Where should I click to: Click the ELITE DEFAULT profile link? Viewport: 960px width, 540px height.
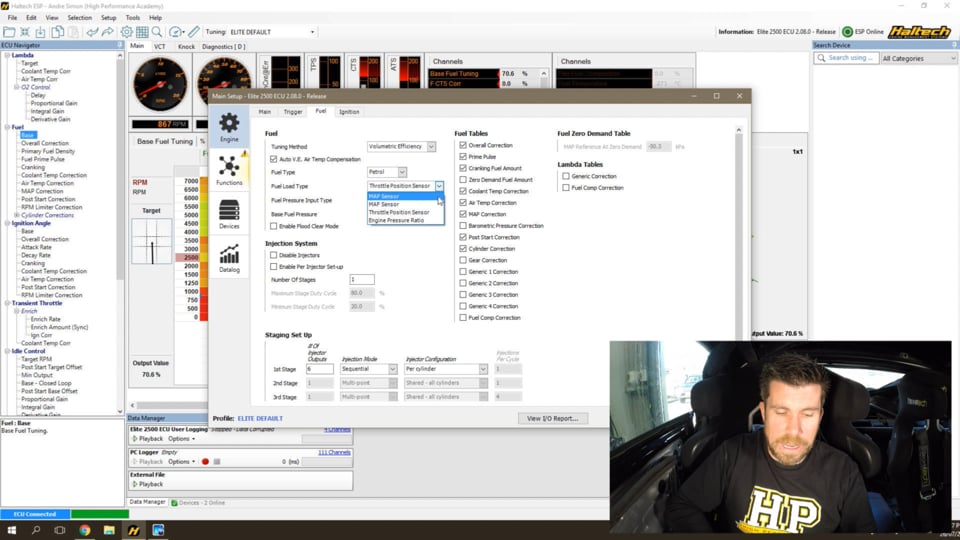pyautogui.click(x=260, y=419)
